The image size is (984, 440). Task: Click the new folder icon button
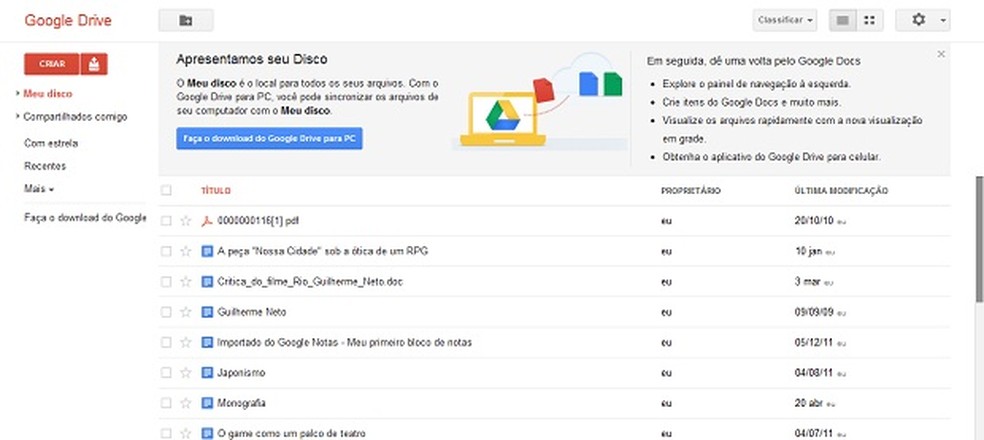click(x=186, y=21)
